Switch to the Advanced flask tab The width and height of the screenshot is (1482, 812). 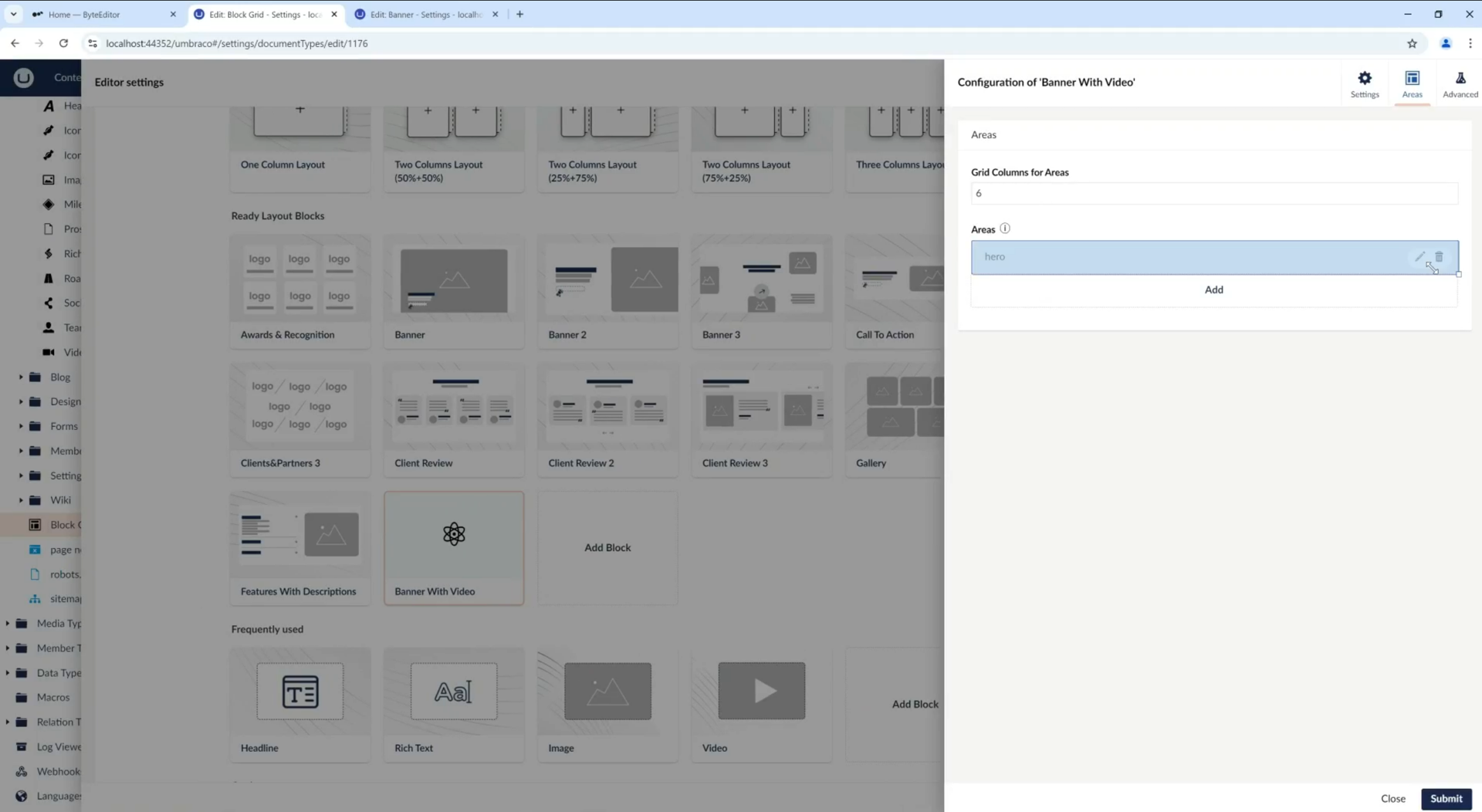1460,84
